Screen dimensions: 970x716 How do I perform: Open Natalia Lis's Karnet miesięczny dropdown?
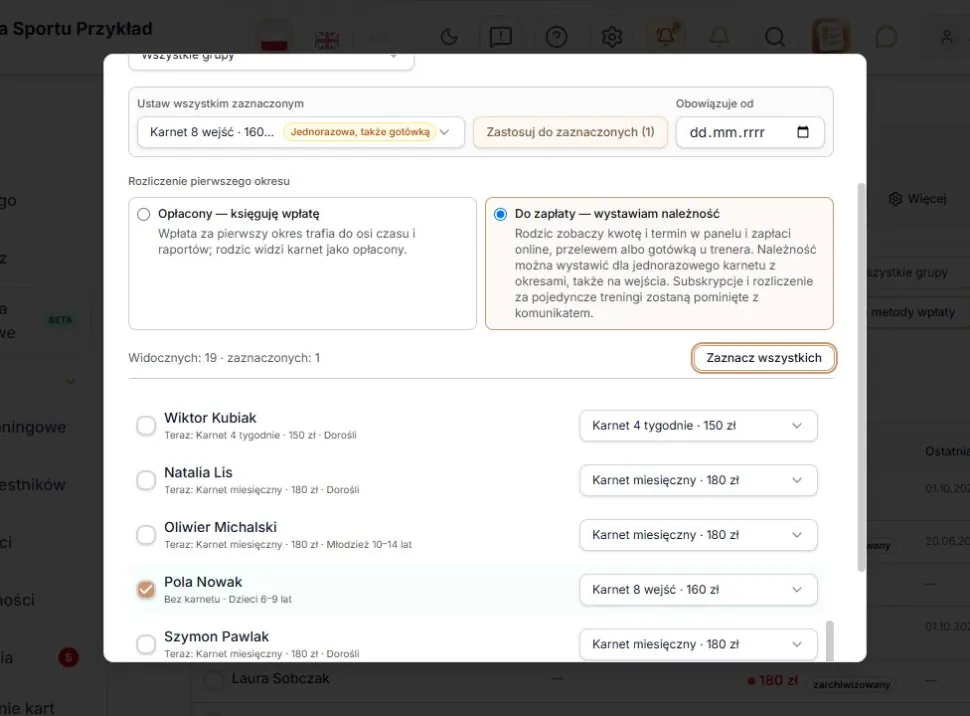[698, 480]
